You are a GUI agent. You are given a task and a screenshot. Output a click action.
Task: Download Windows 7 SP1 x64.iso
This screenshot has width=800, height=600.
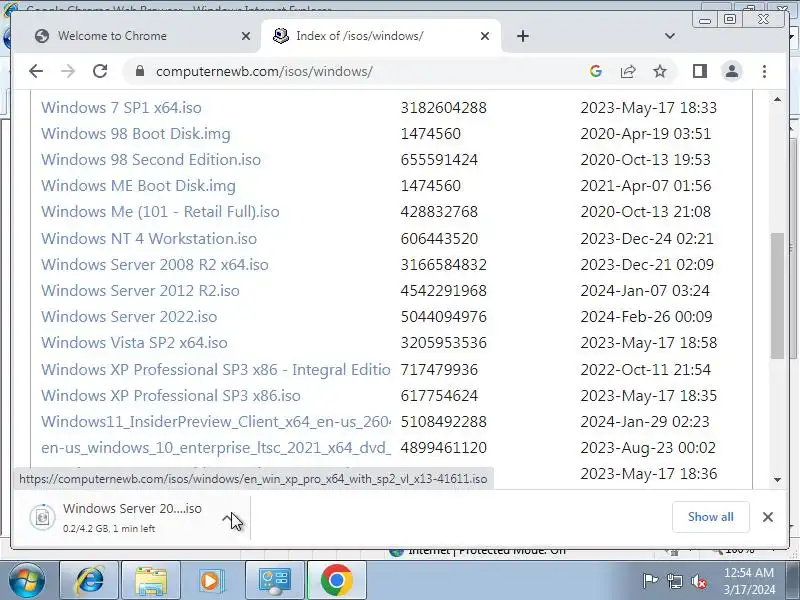point(121,108)
